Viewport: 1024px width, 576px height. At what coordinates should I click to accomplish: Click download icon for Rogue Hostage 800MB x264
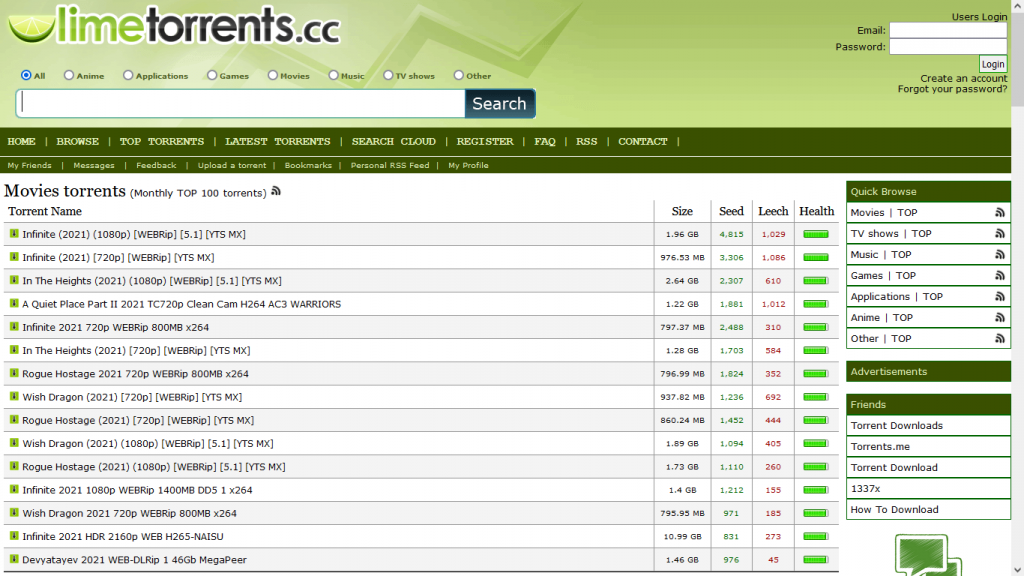(x=14, y=373)
